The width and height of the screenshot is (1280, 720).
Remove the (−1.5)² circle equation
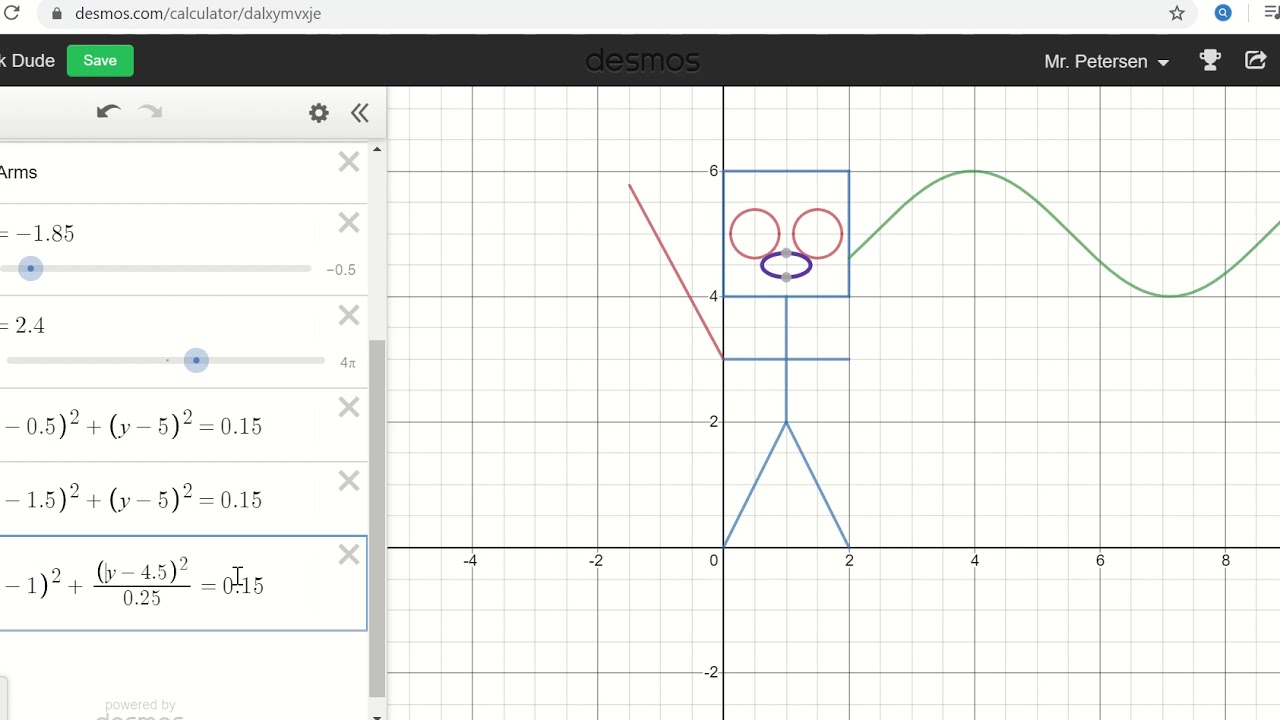point(349,481)
